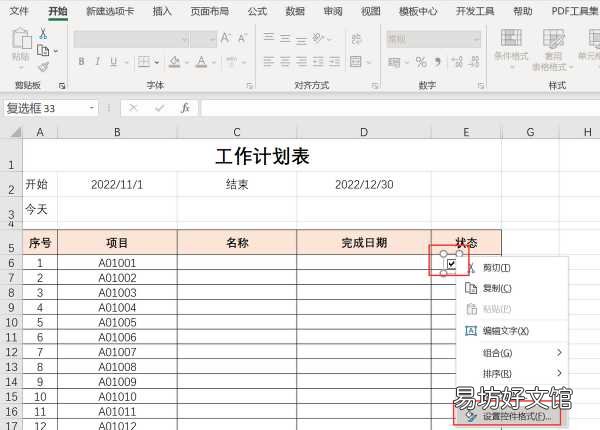Click the decrease indent icon
The height and width of the screenshot is (430, 600).
click(x=318, y=61)
